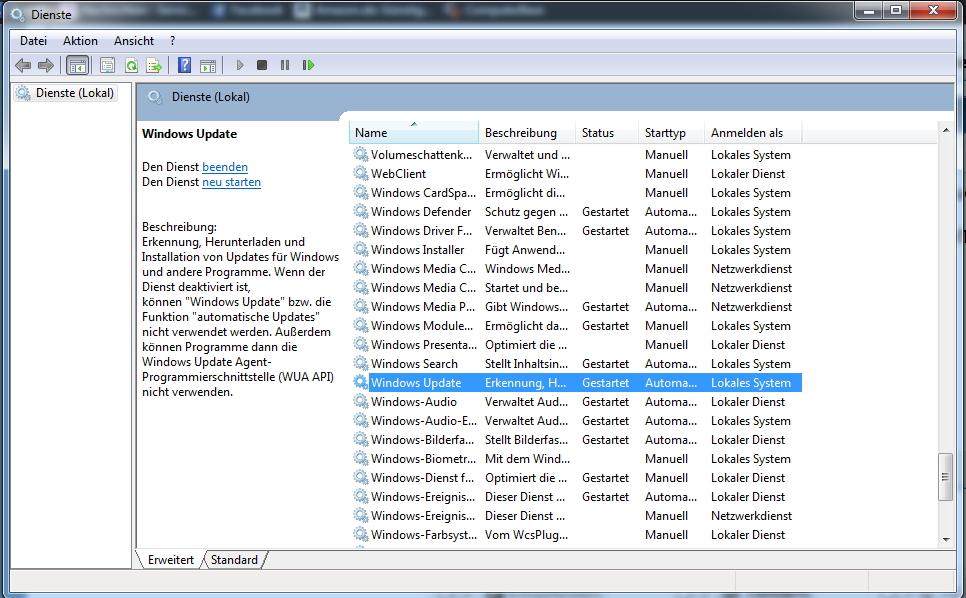This screenshot has height=598, width=966.
Task: Switch to the Standard tab
Action: coord(234,560)
